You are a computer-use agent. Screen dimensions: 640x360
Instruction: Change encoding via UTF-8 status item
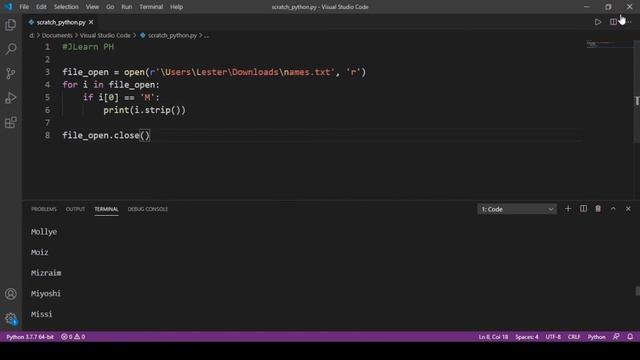click(x=553, y=337)
